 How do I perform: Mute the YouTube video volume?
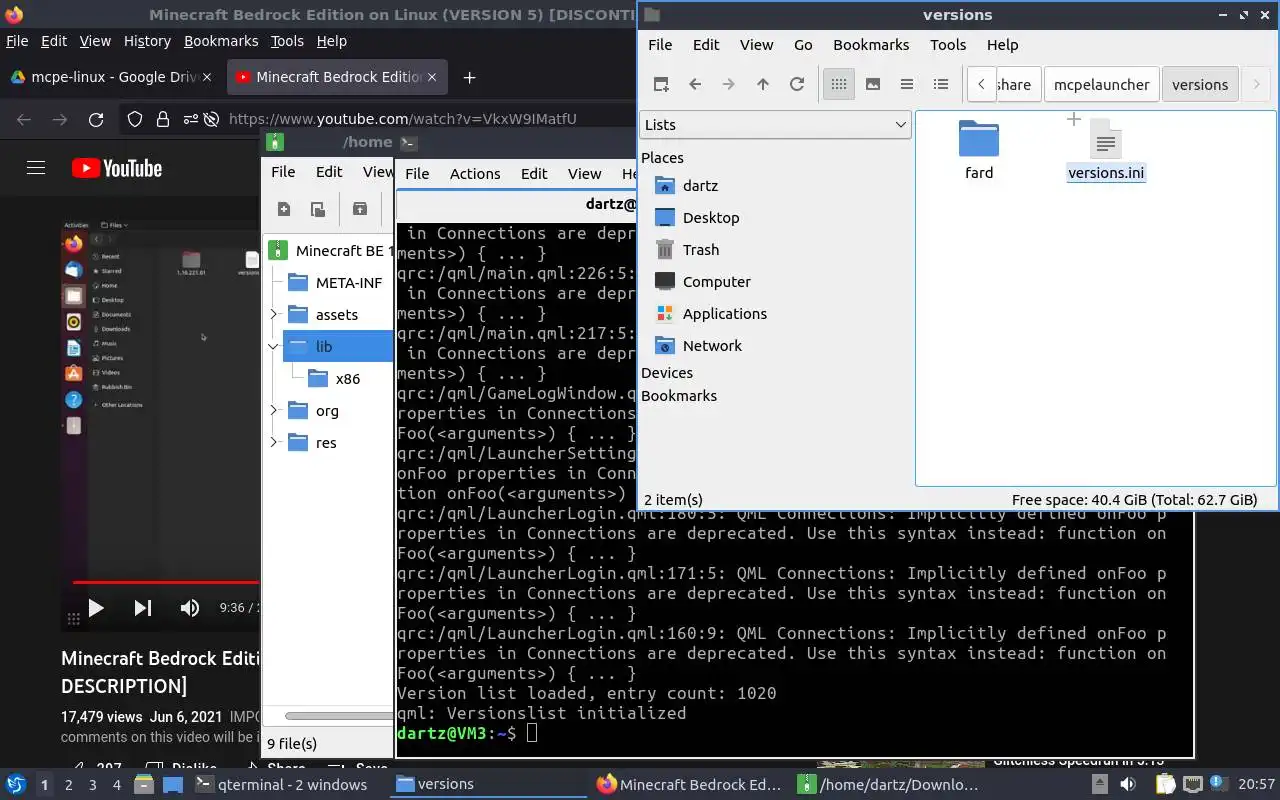click(189, 608)
